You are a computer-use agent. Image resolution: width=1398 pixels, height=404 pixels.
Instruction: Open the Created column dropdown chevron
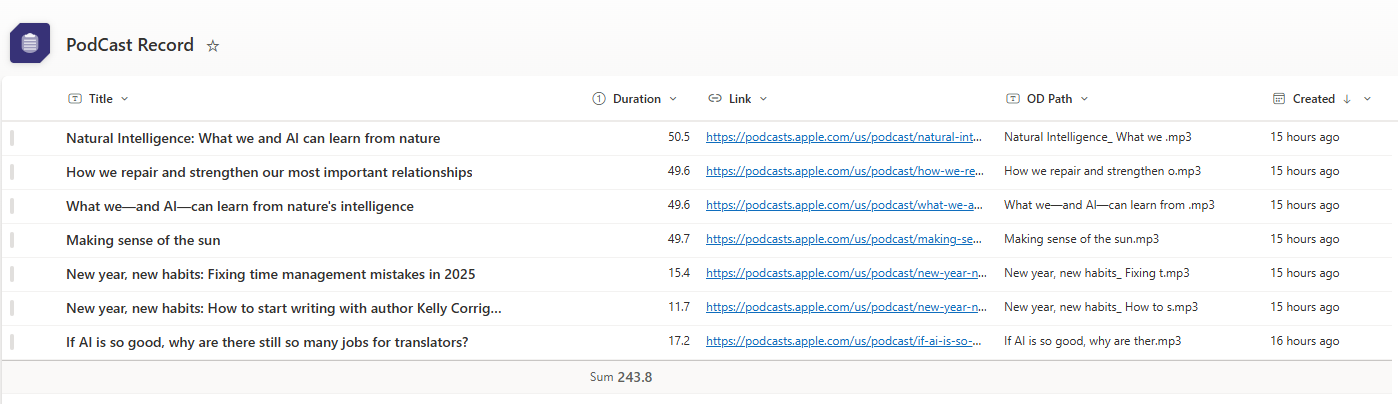(x=1367, y=99)
